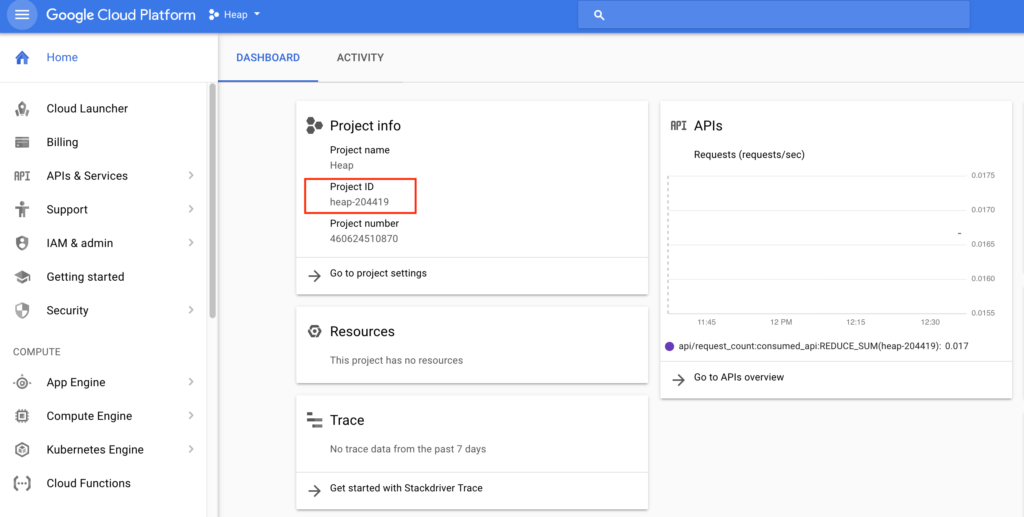Image resolution: width=1024 pixels, height=517 pixels.
Task: Click the IAM & admin shield icon
Action: 22,243
